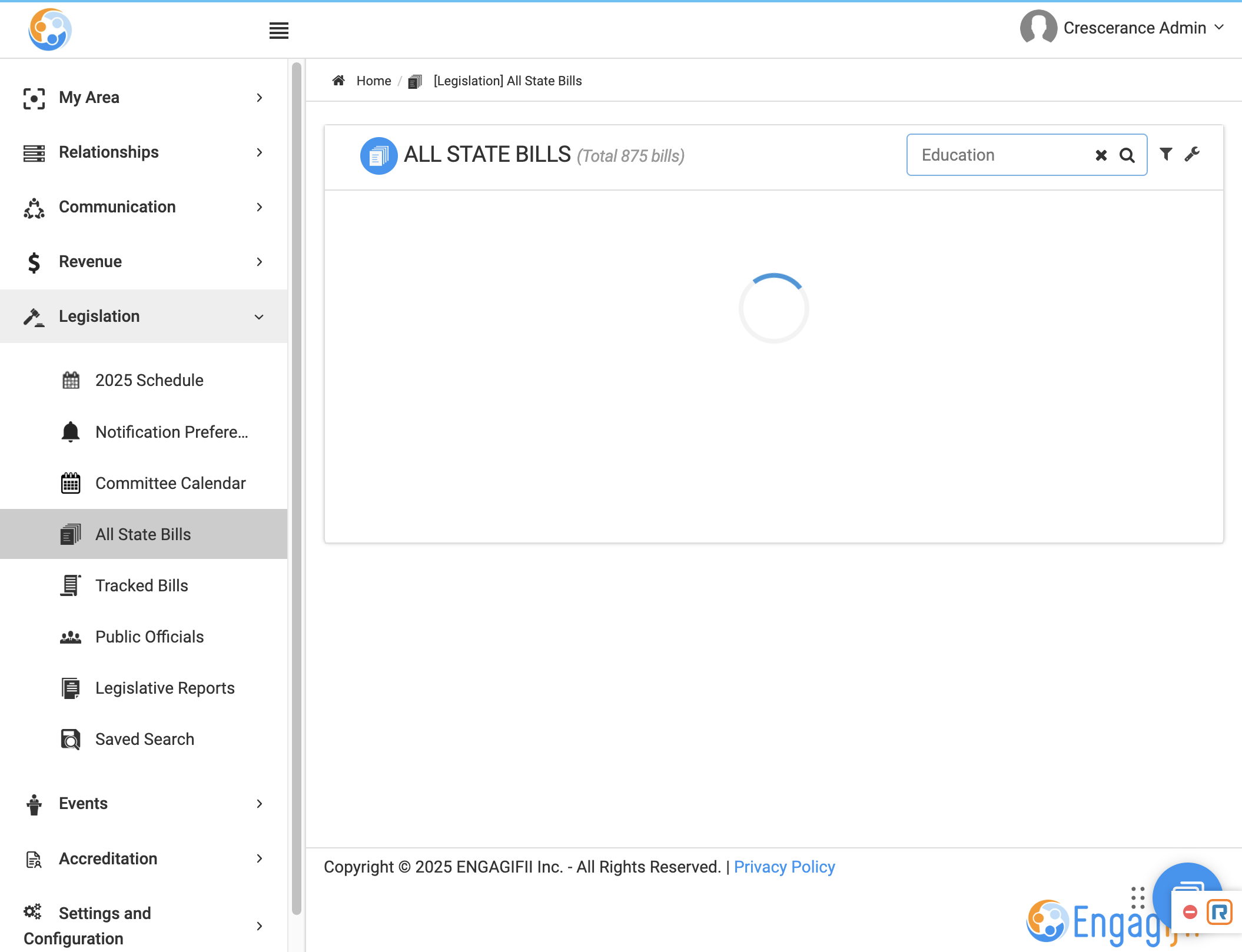Toggle the hamburger sidebar menu
This screenshot has height=952, width=1242.
click(x=278, y=30)
